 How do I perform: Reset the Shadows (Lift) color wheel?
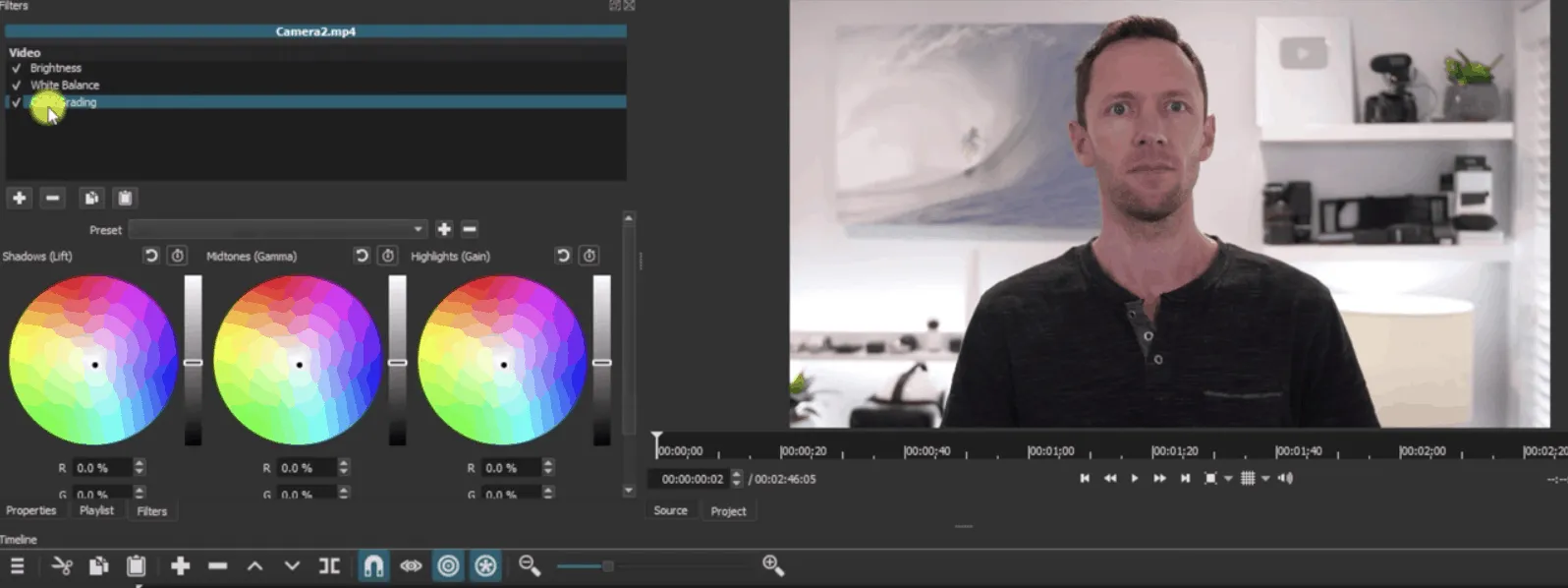pyautogui.click(x=151, y=256)
